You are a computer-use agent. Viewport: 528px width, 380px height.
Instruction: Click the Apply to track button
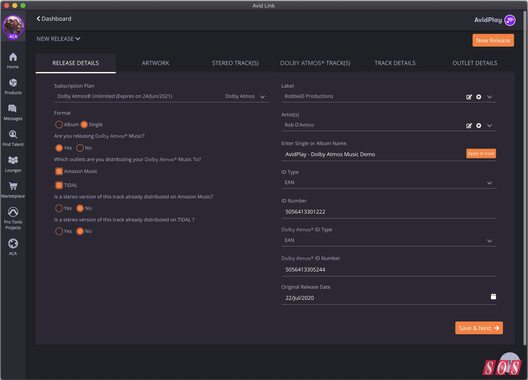pyautogui.click(x=481, y=154)
